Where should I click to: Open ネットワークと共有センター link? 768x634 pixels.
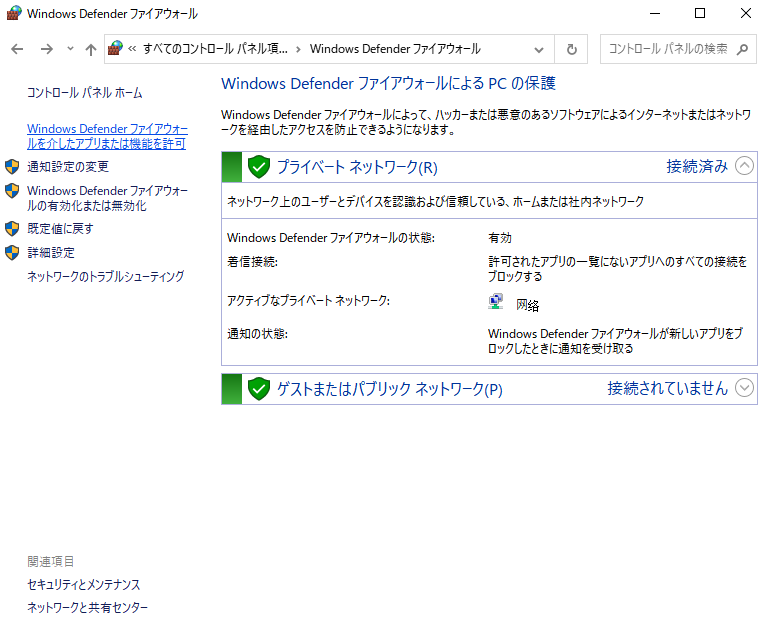[87, 608]
